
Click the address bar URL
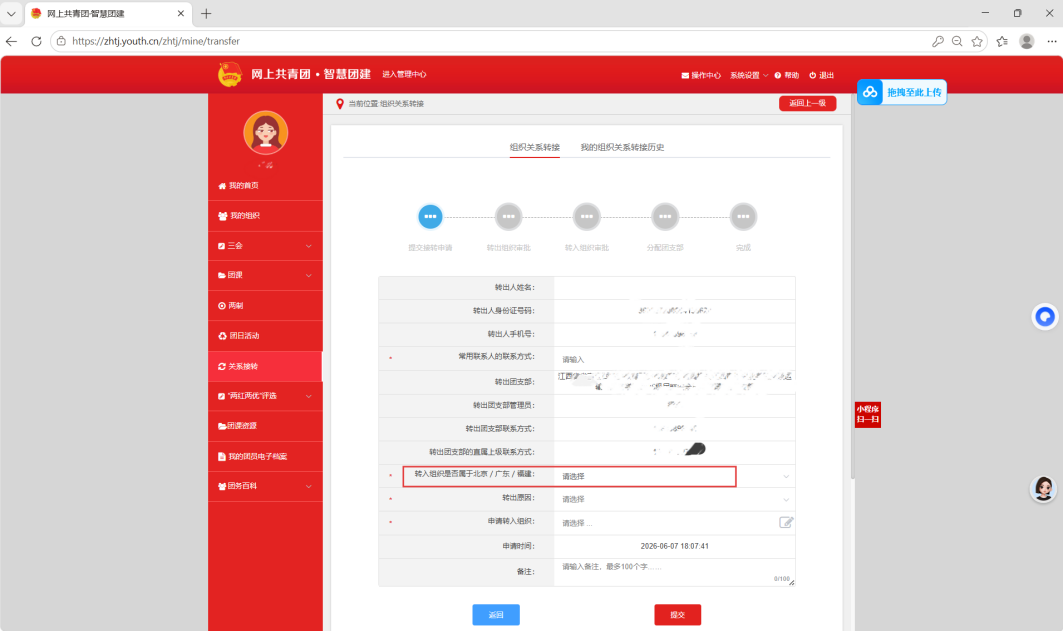click(x=156, y=41)
